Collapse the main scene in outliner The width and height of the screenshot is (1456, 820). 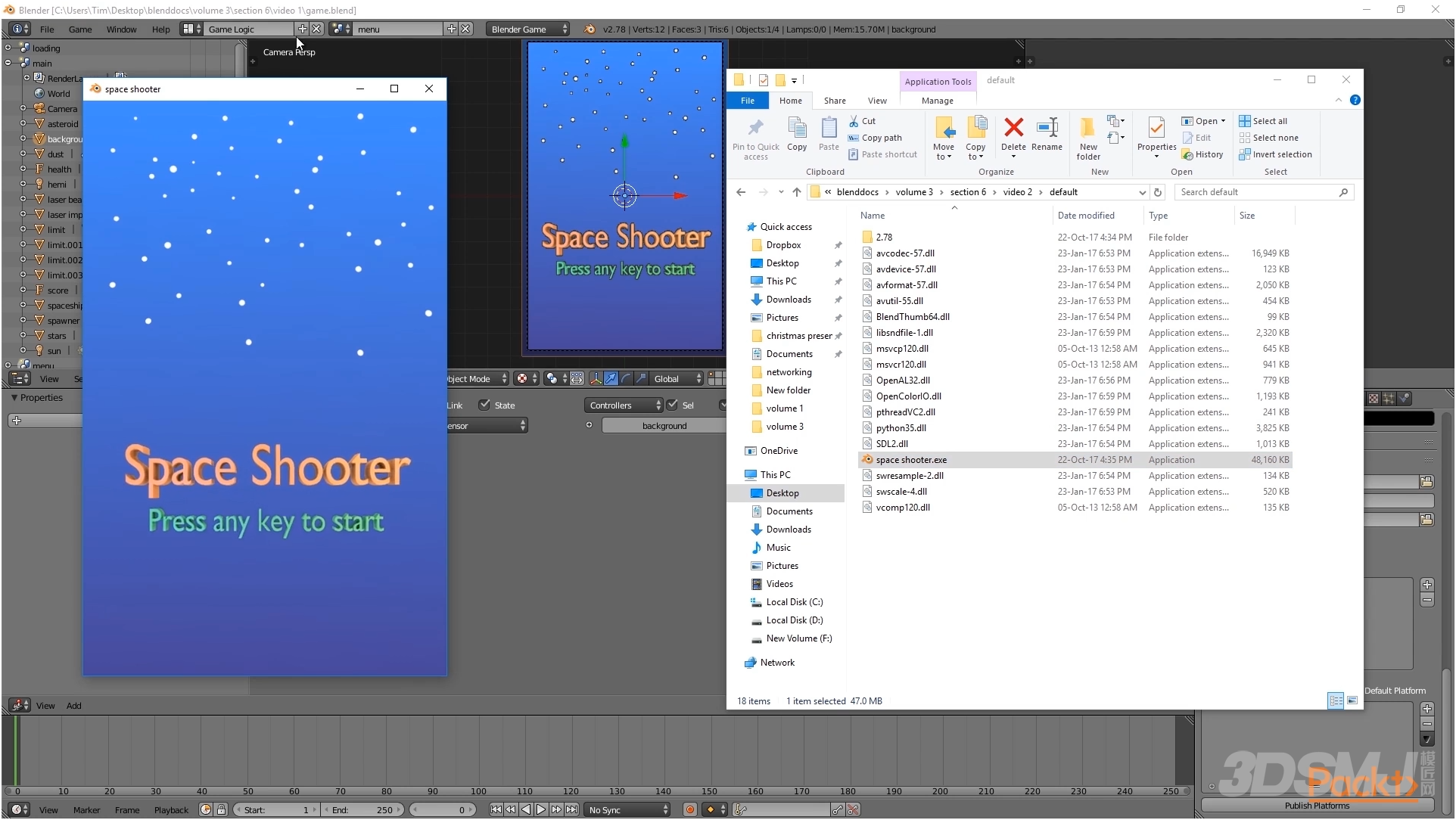pos(8,63)
